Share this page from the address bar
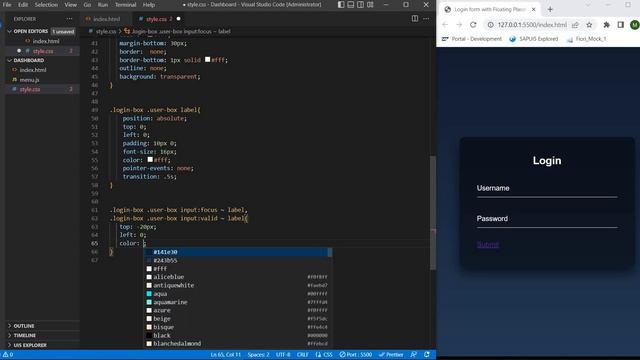The width and height of the screenshot is (640, 360). pos(575,25)
